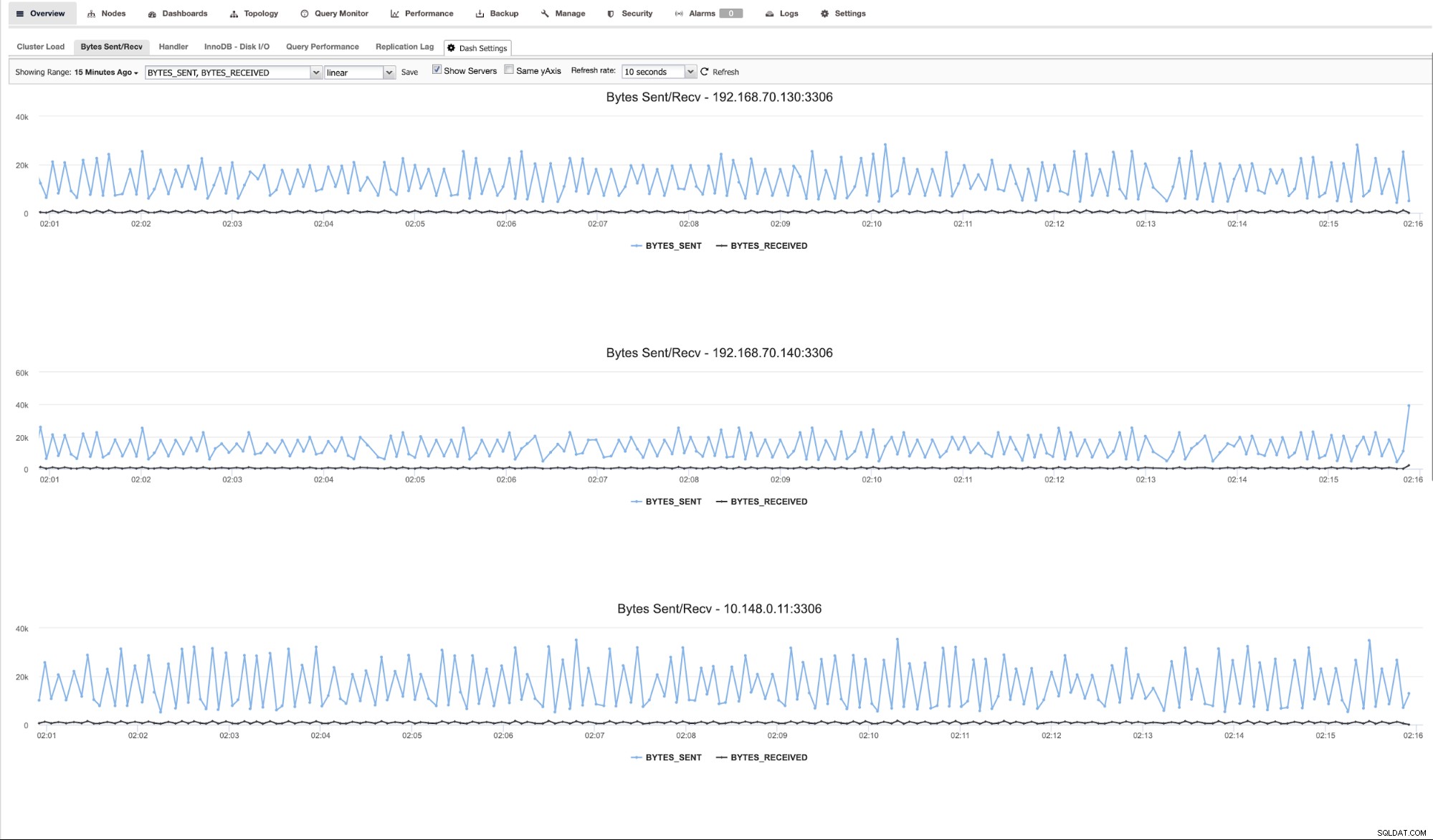Toggle BYTES_RECEIVED legend in 10.148.0.11 chart
The height and width of the screenshot is (840, 1433).
(x=761, y=758)
